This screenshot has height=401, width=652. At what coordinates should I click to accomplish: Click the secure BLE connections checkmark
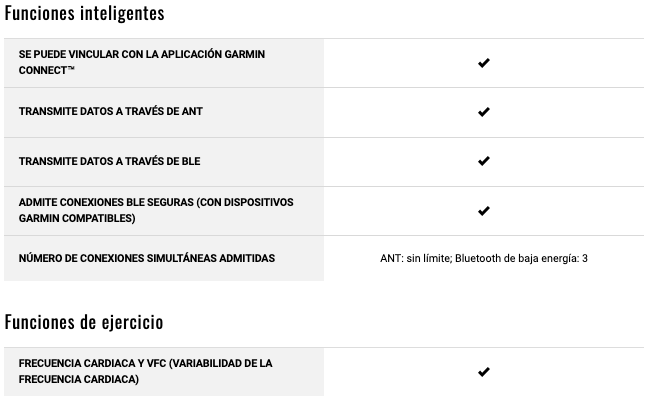(484, 211)
